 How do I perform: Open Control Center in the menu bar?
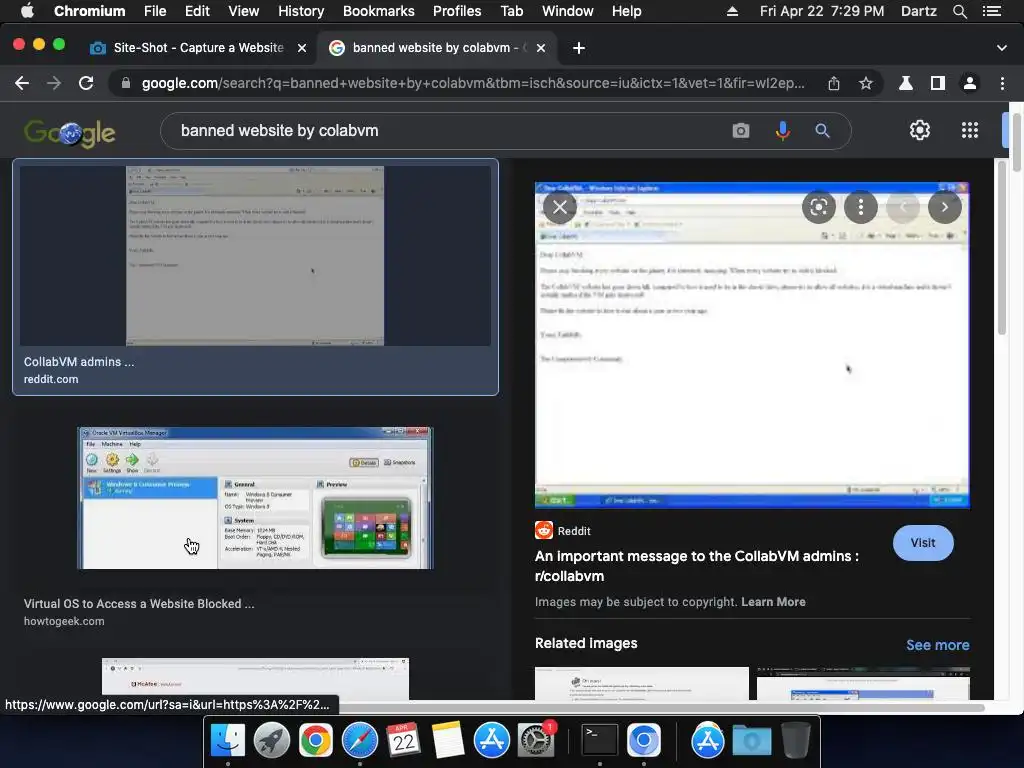(992, 11)
